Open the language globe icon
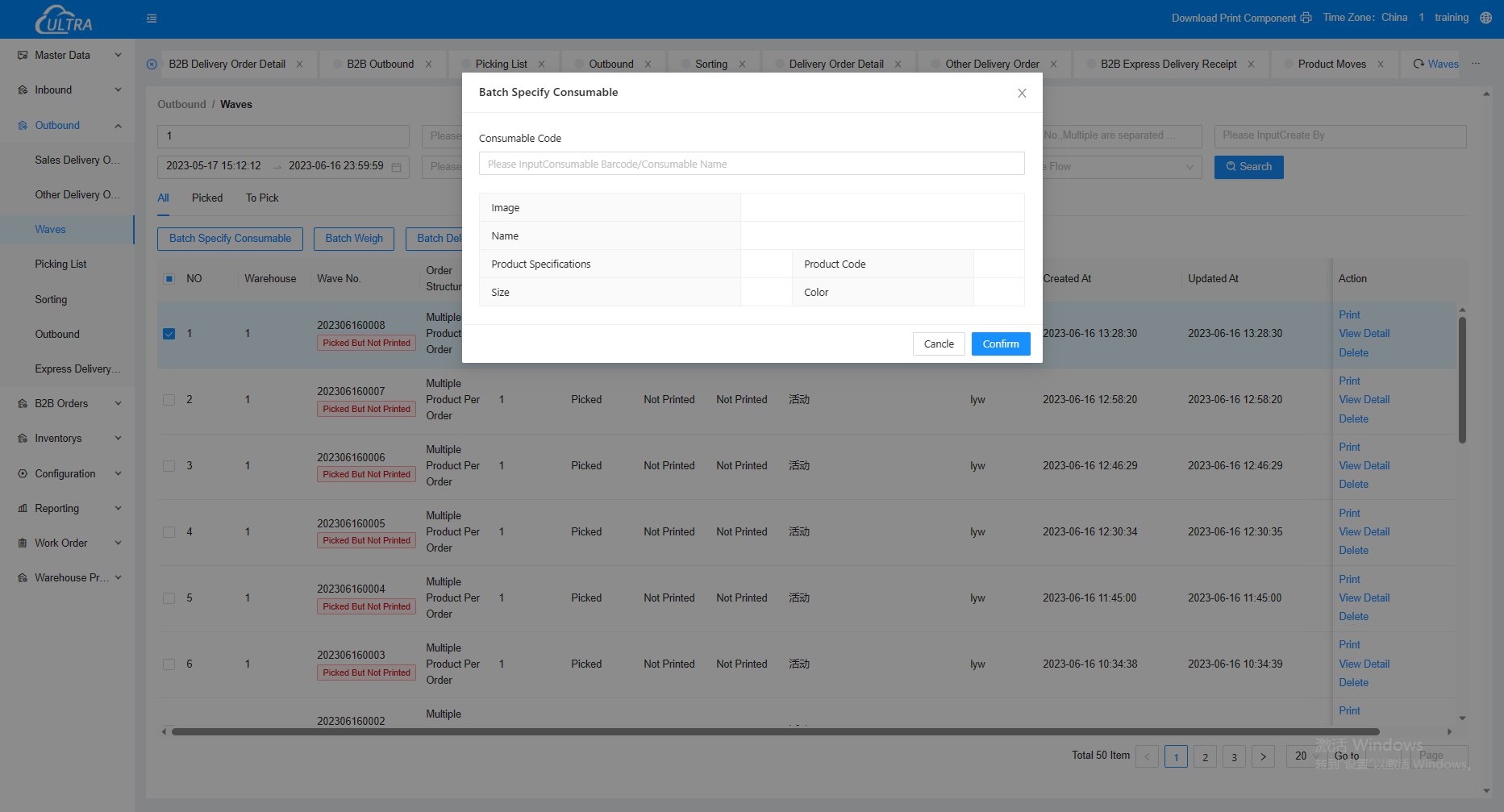 click(x=1485, y=18)
